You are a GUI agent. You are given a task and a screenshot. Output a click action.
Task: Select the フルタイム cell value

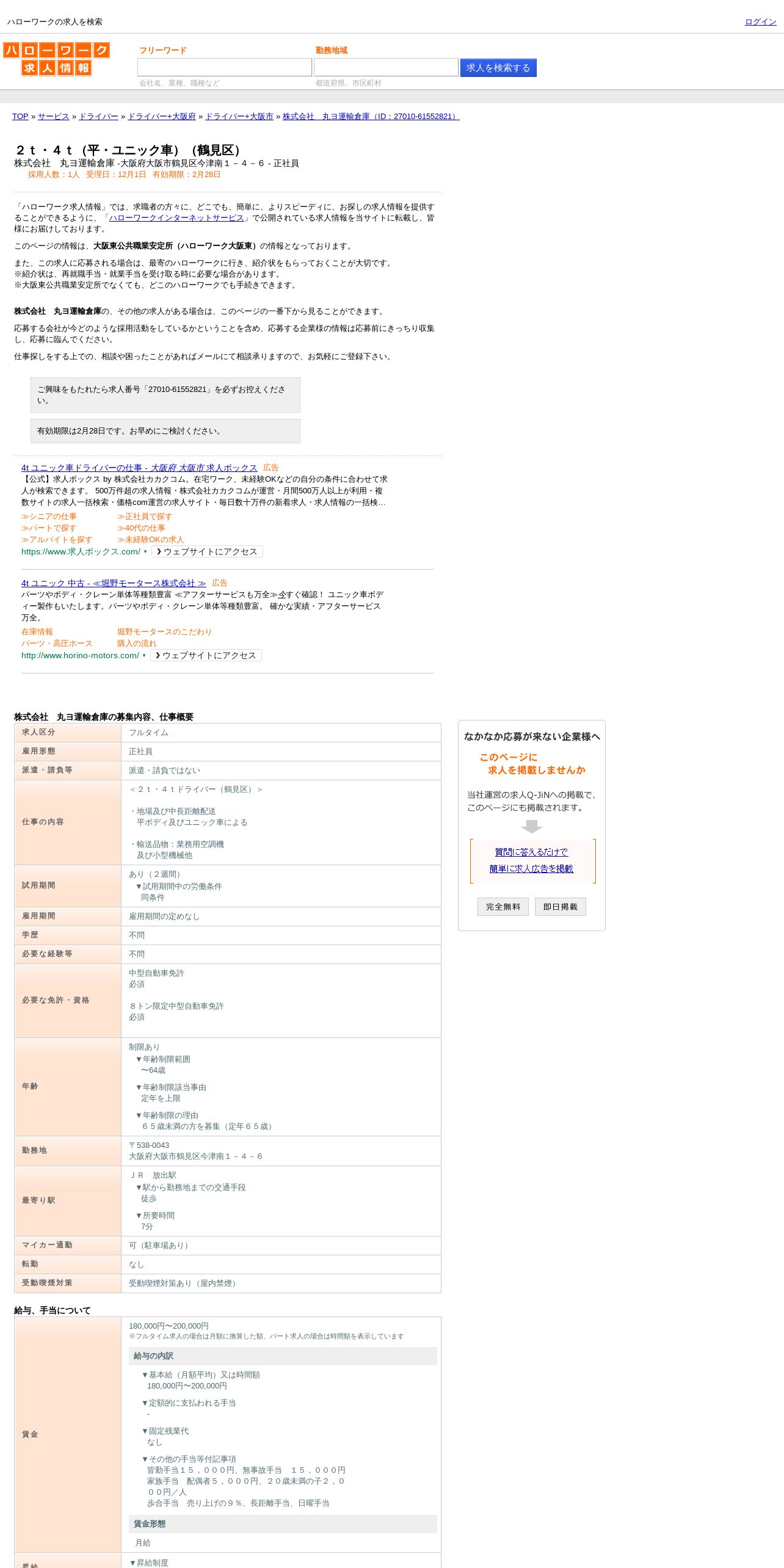coord(148,733)
